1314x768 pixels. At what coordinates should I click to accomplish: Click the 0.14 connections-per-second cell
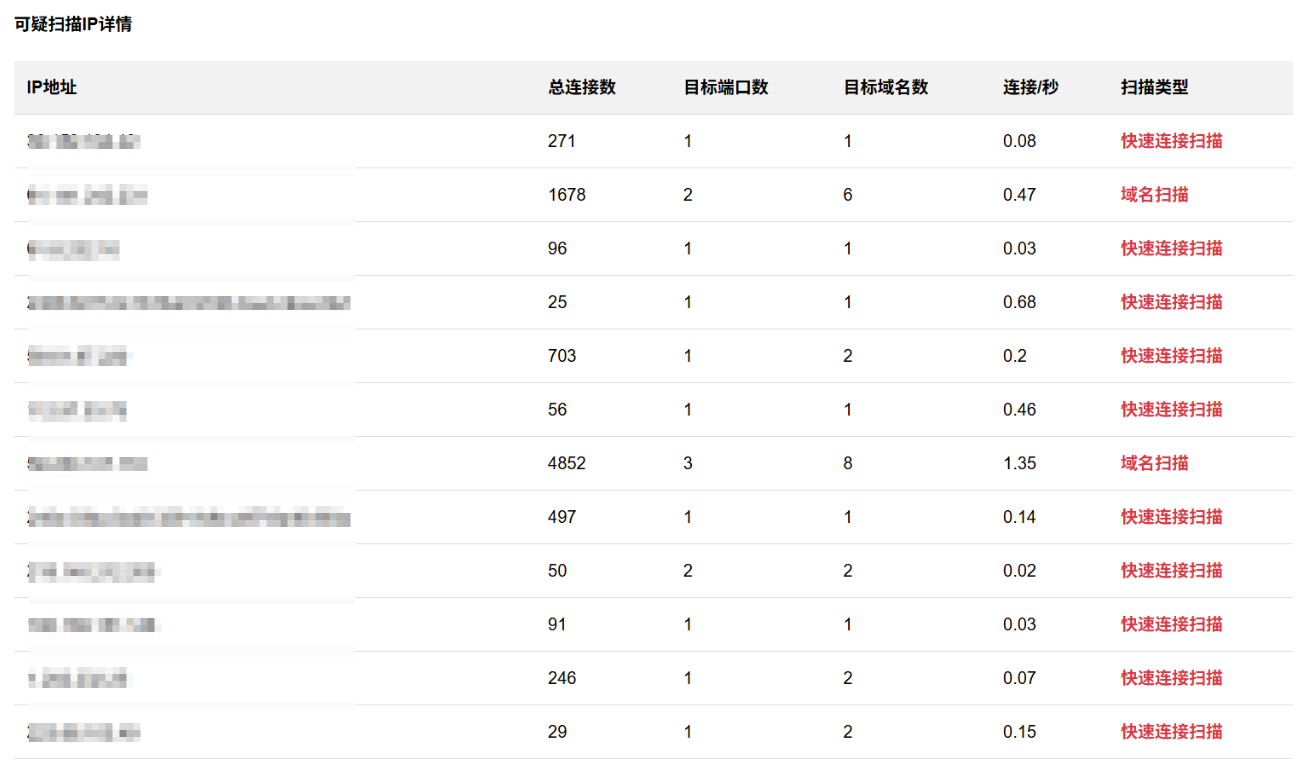tap(1019, 517)
